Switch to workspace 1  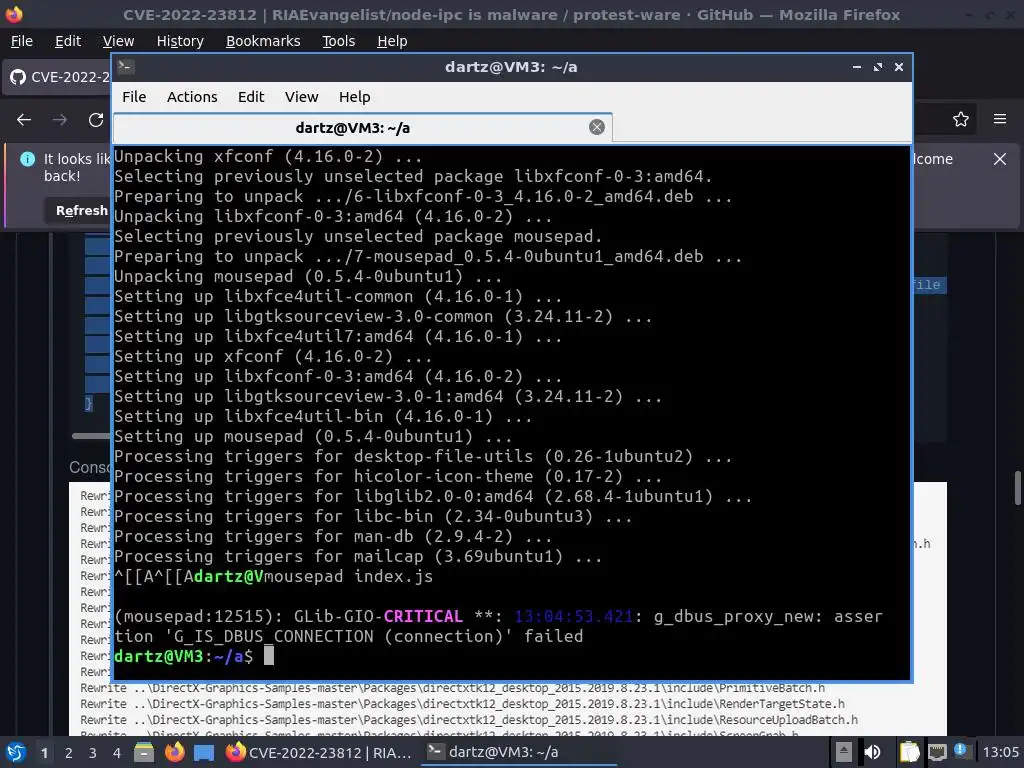pos(44,753)
